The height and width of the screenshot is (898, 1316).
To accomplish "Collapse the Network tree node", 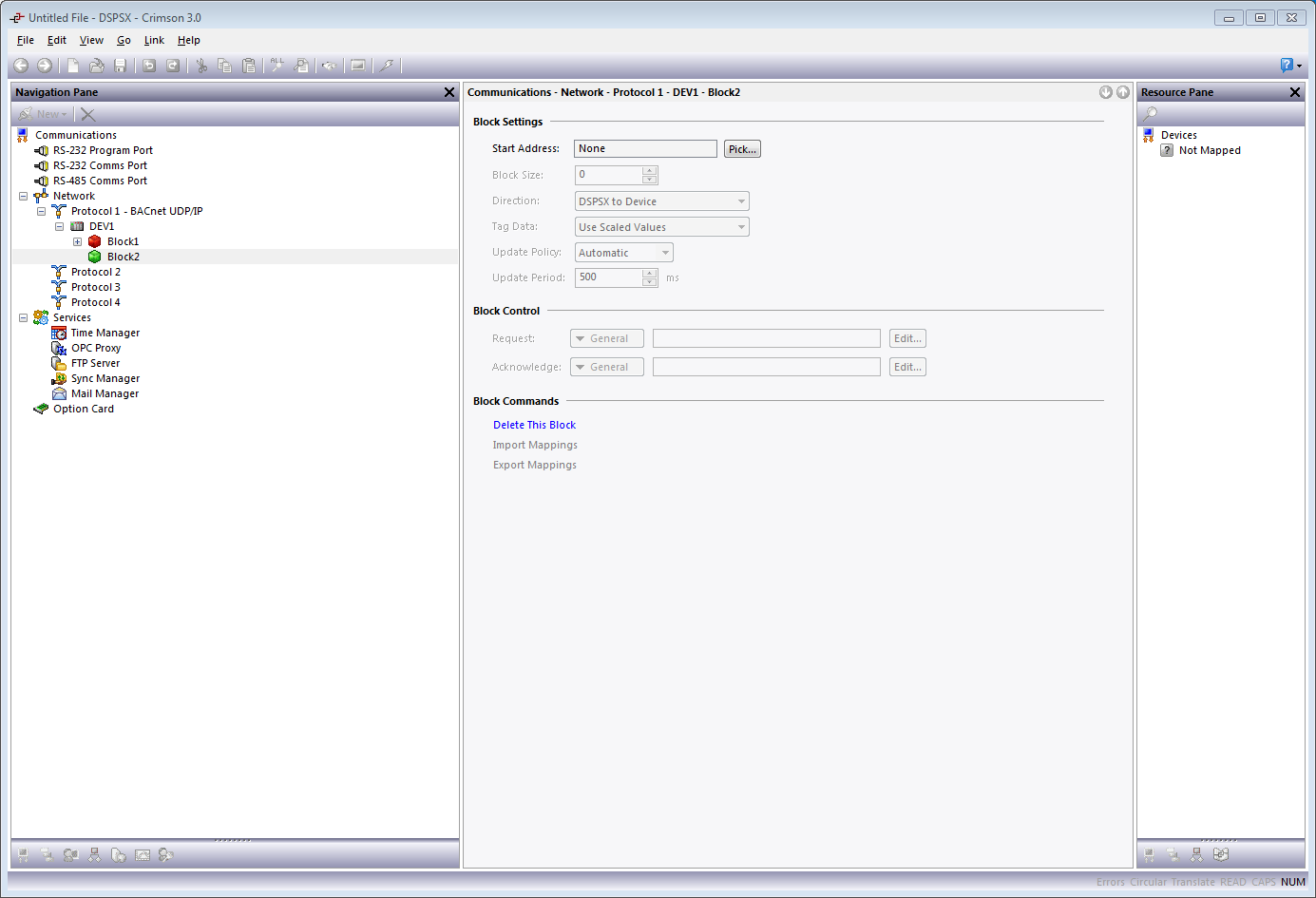I will 24,196.
